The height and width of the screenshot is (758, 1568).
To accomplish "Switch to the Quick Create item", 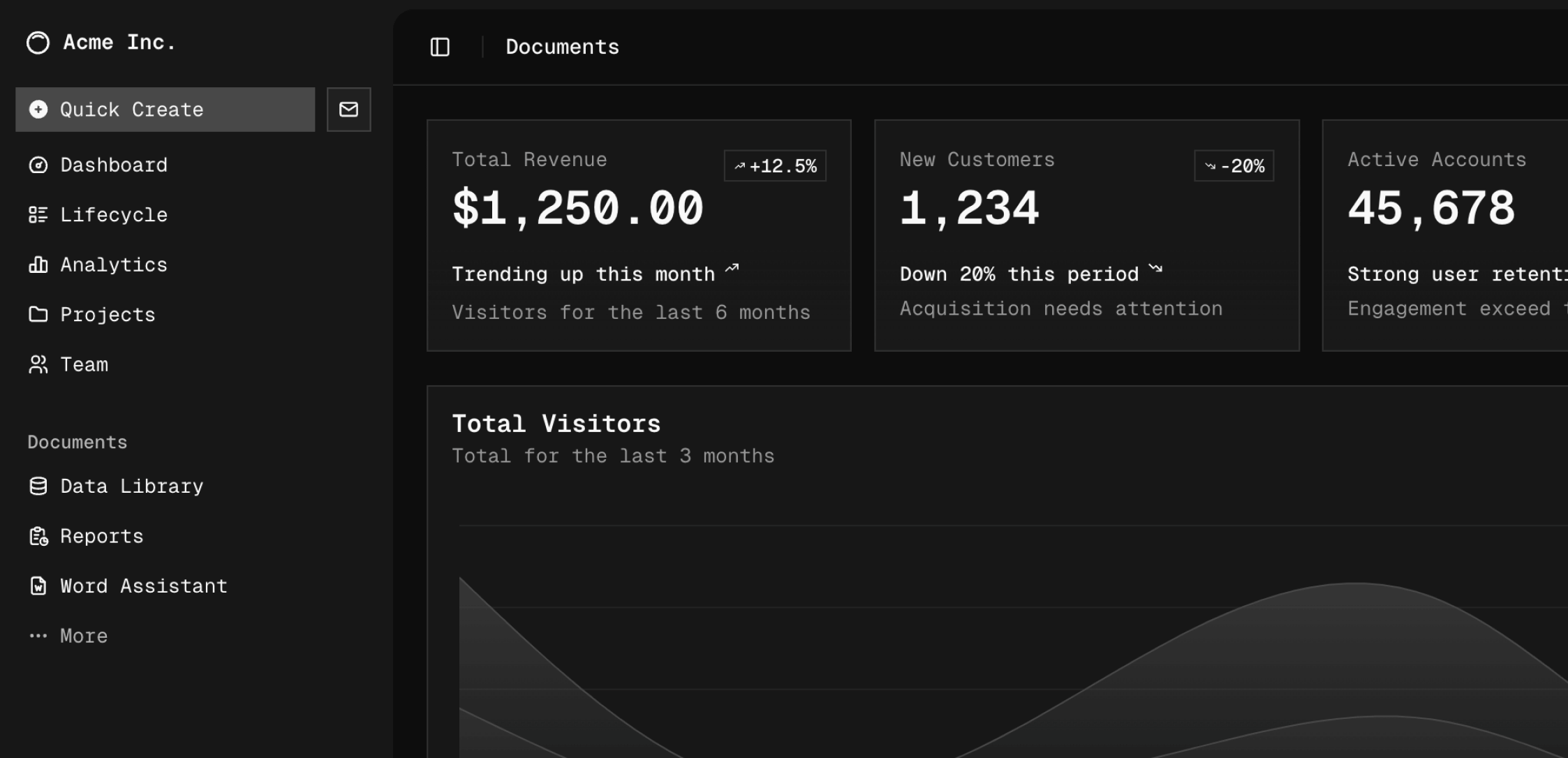I will pyautogui.click(x=131, y=110).
